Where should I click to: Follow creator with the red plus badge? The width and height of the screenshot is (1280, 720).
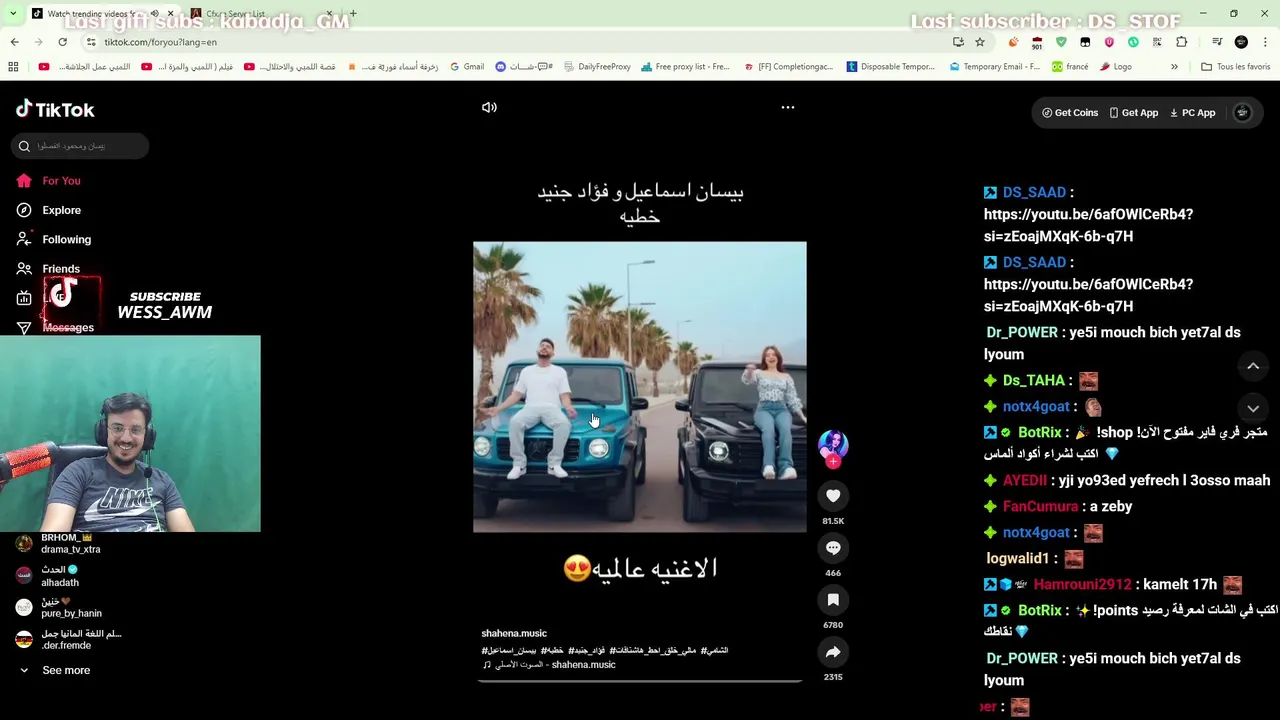[833, 462]
